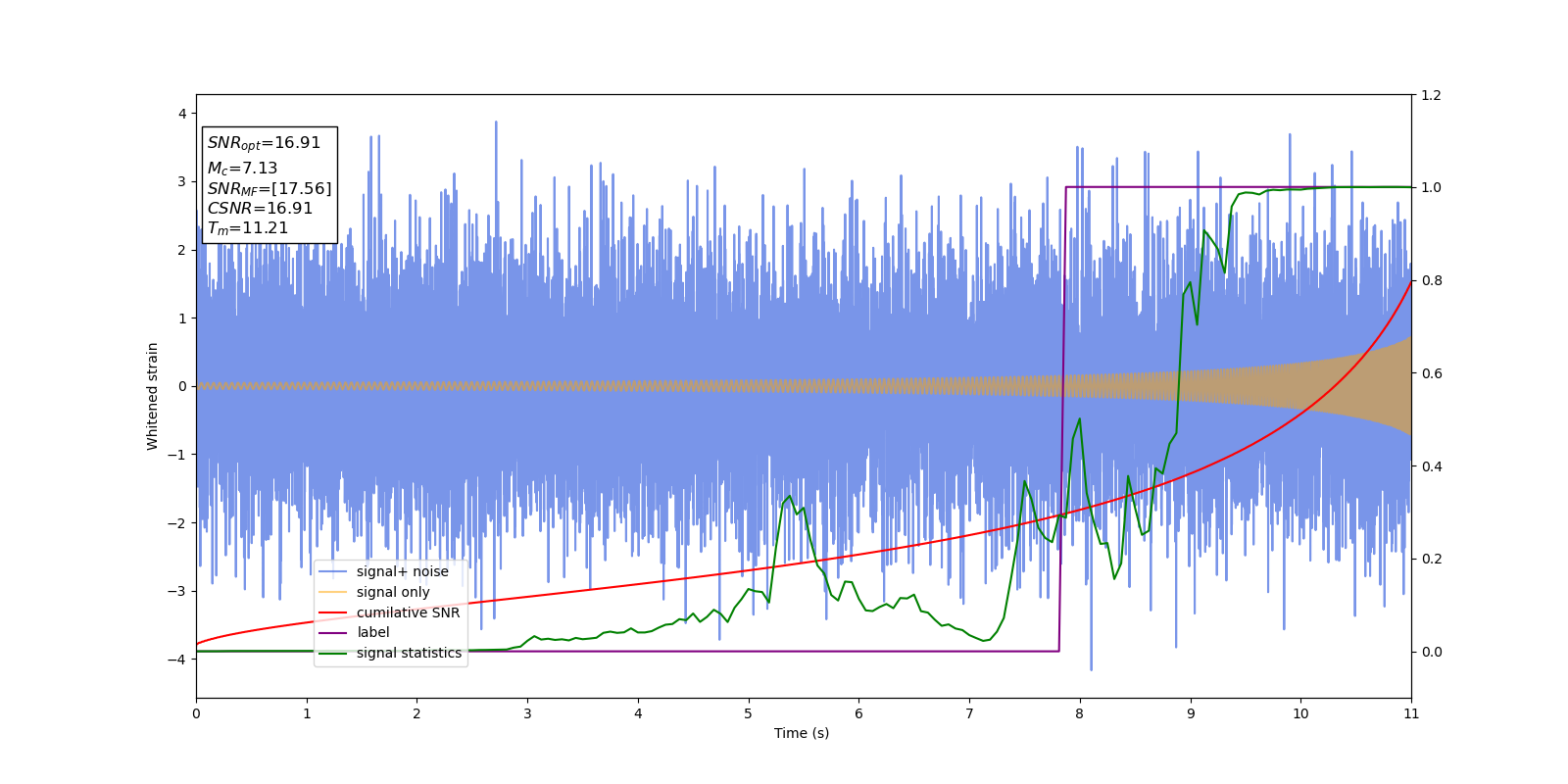Select the −4 strain axis tick label
1568x784 pixels.
tap(177, 660)
